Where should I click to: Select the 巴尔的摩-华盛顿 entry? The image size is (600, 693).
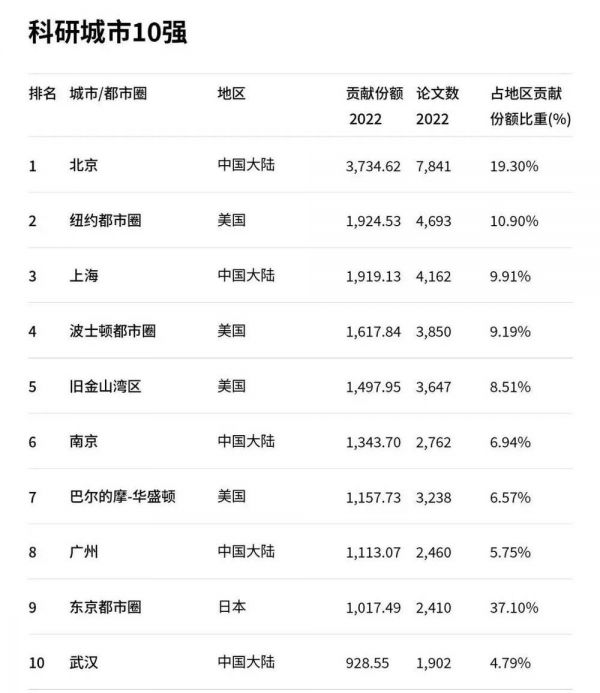pos(122,496)
